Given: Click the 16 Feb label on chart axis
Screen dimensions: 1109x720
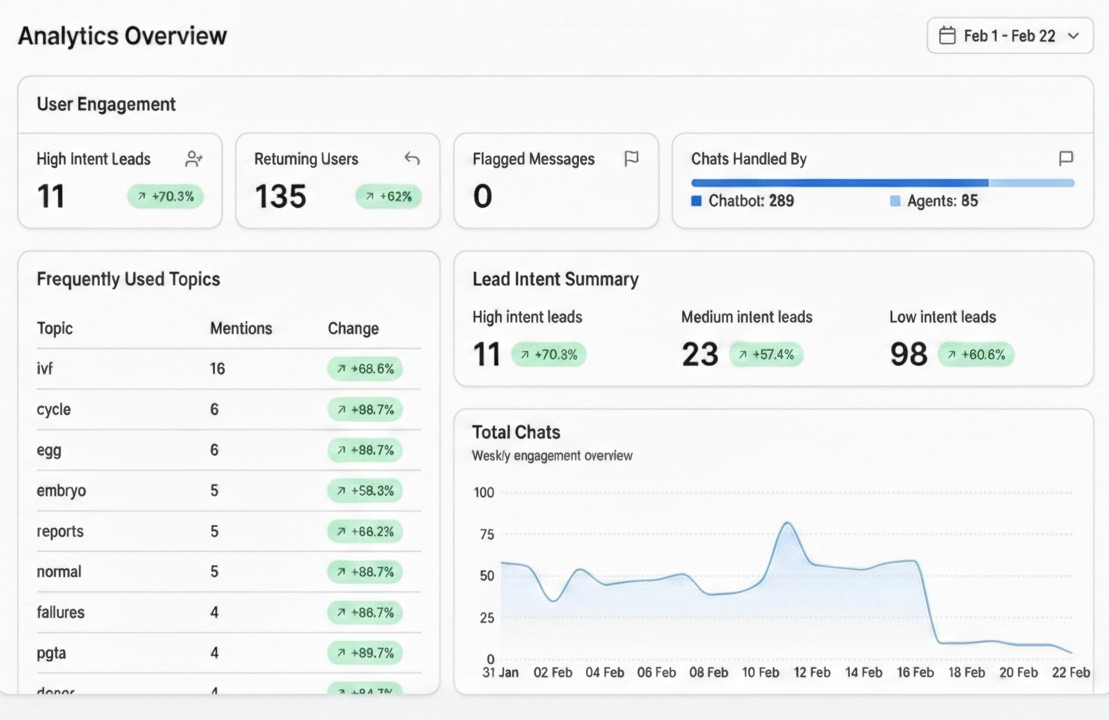Looking at the screenshot, I should [x=915, y=673].
